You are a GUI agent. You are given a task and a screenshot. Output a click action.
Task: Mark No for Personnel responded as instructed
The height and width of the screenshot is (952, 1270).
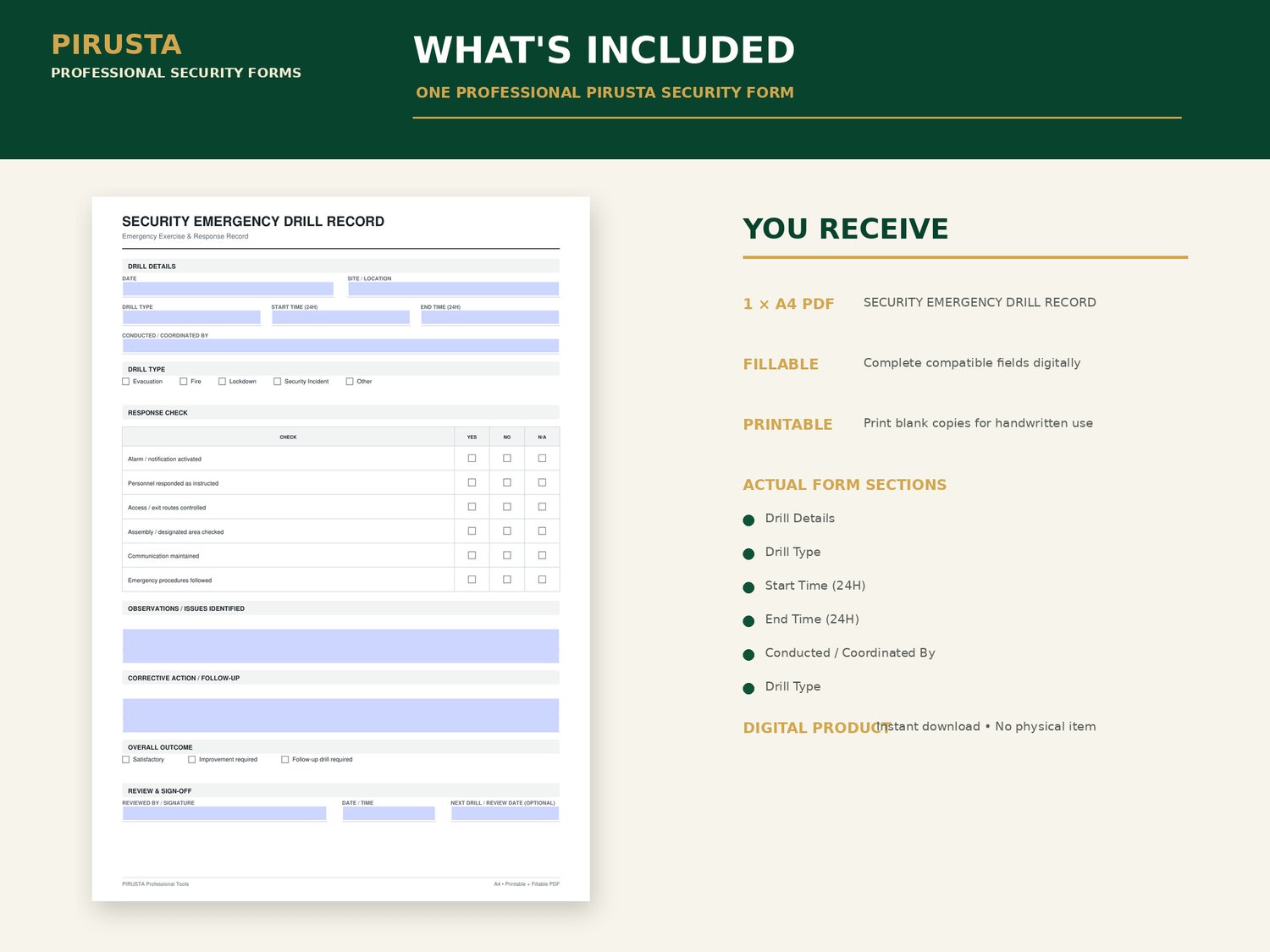[x=507, y=482]
